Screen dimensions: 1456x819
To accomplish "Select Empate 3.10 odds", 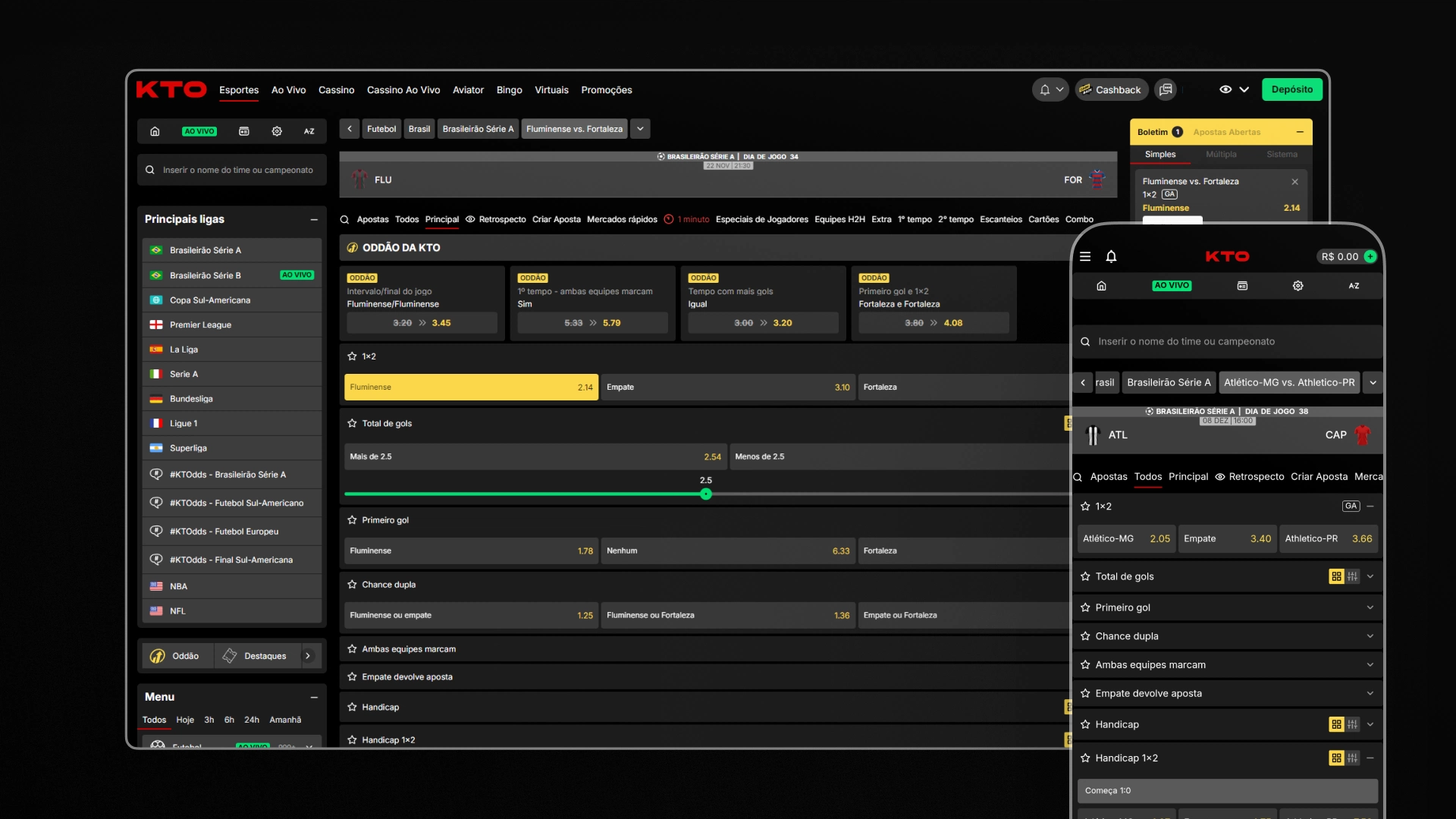I will pyautogui.click(x=728, y=388).
